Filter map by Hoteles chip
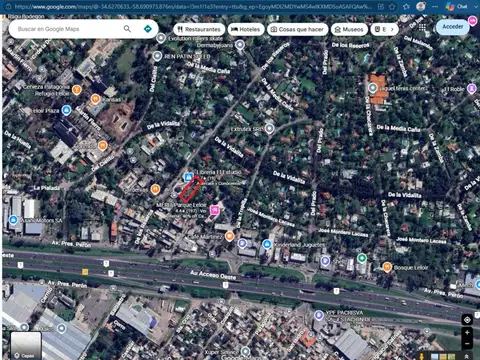The height and width of the screenshot is (360, 480). point(246,29)
